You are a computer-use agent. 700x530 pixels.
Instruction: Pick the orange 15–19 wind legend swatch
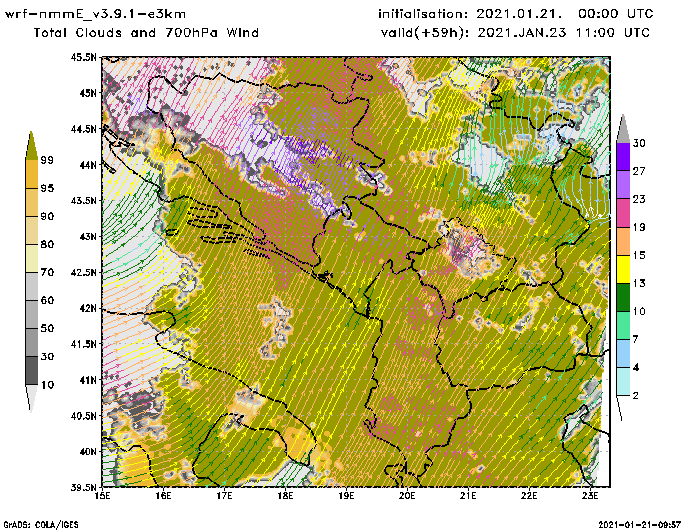click(623, 241)
